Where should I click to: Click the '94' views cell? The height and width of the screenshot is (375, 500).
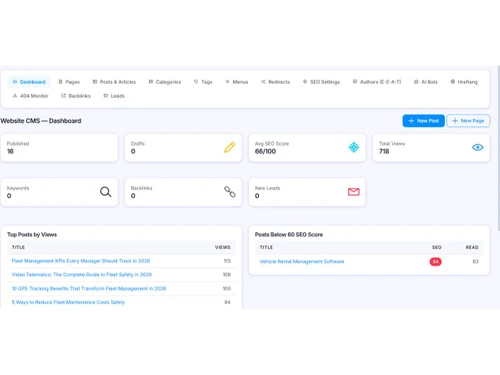pos(227,302)
